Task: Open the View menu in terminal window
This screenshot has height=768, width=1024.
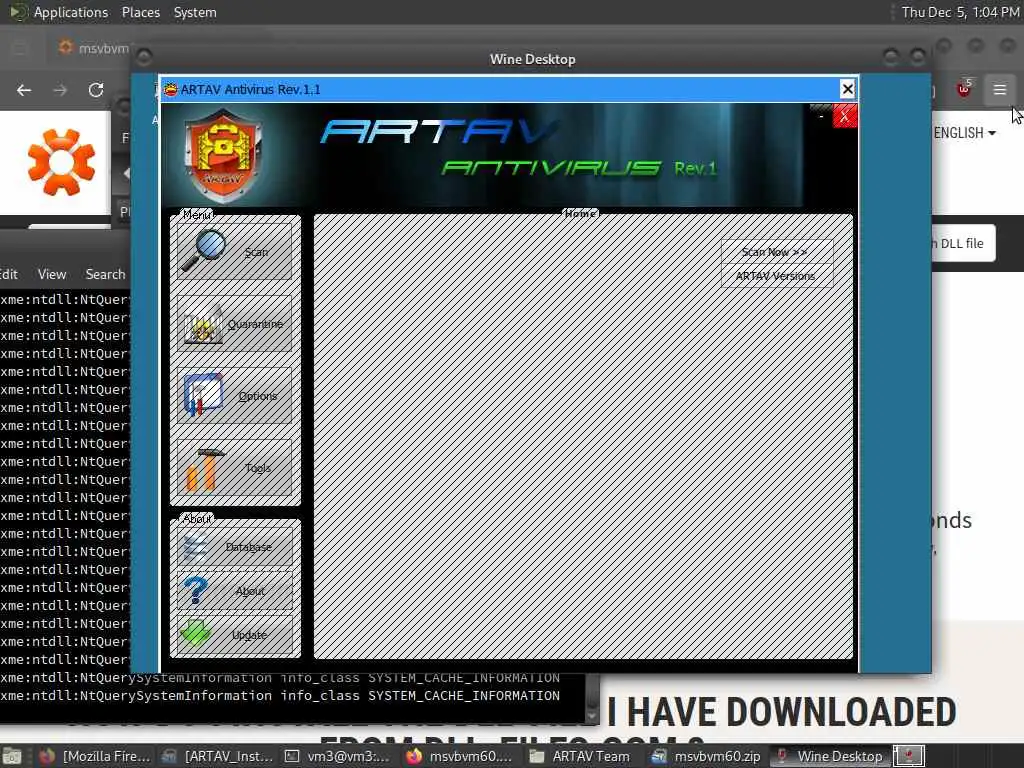Action: [x=52, y=274]
